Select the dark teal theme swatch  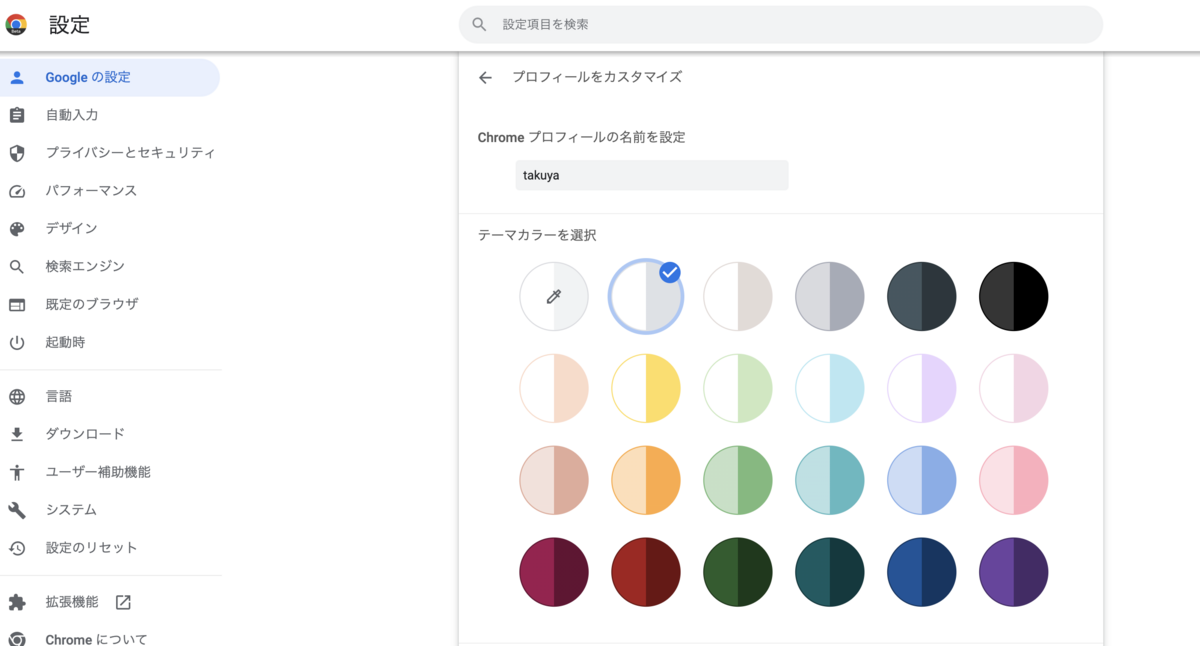(830, 572)
